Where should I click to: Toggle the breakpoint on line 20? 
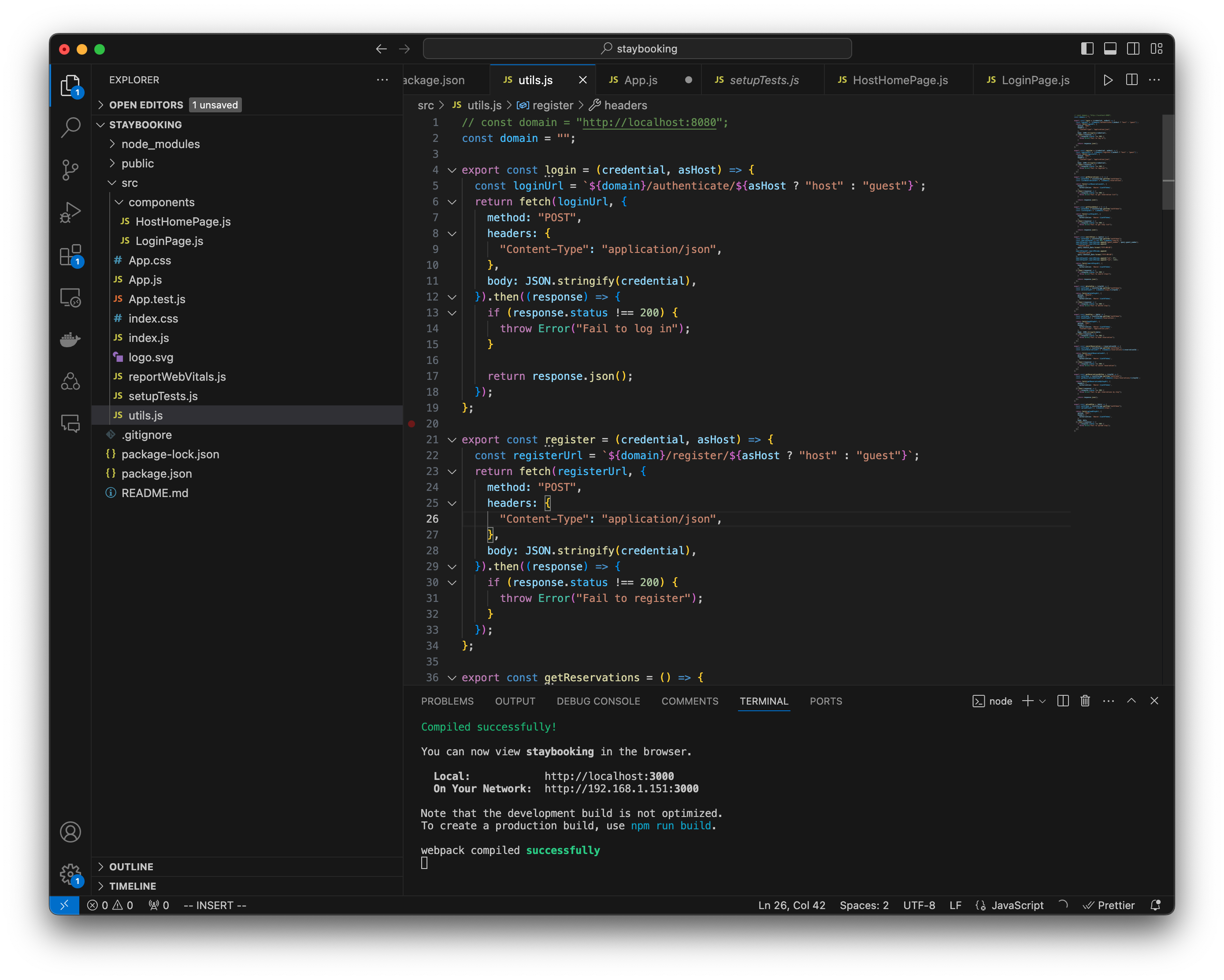[x=412, y=423]
